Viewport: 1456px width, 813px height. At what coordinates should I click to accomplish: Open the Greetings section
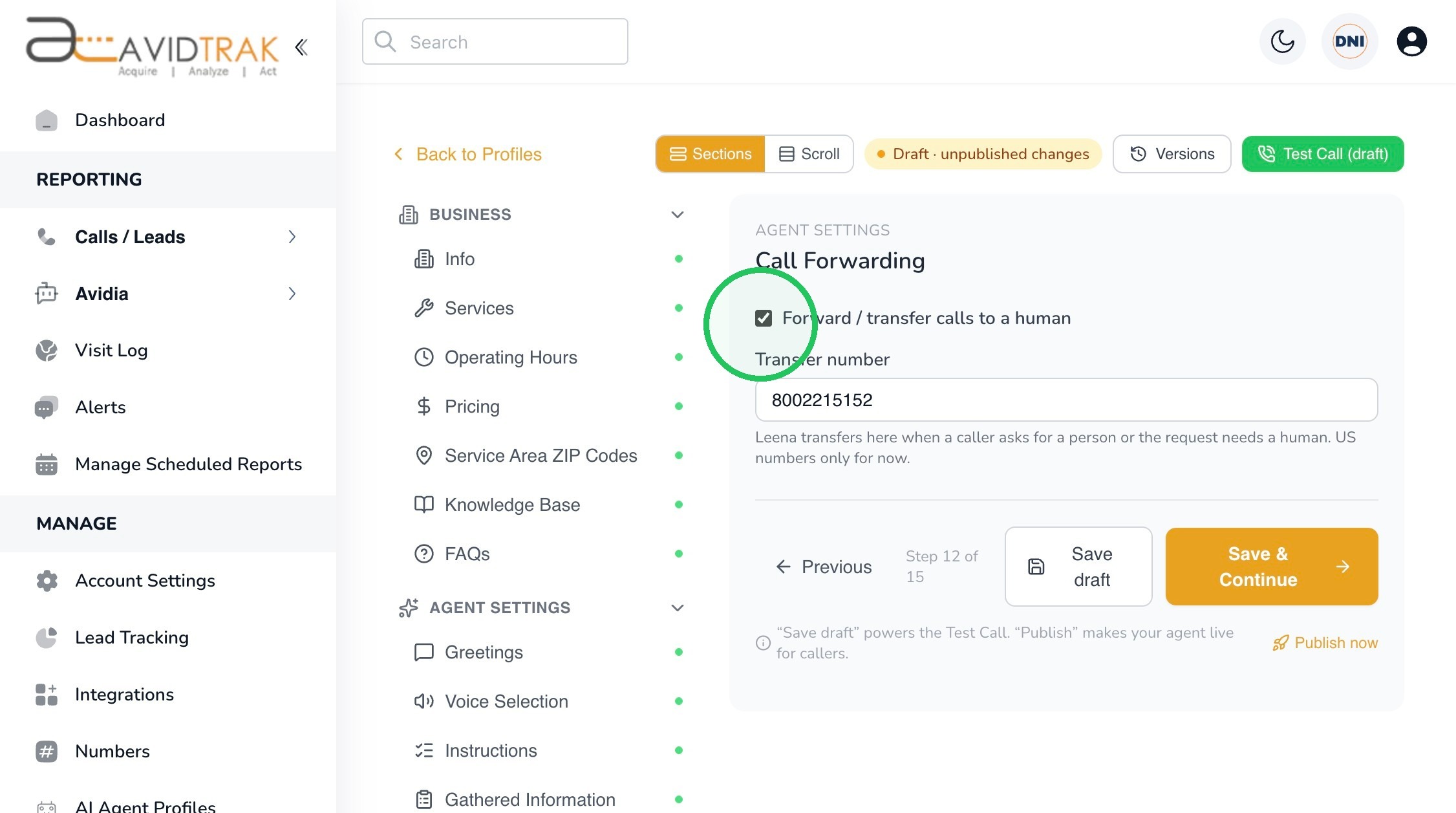click(x=548, y=652)
